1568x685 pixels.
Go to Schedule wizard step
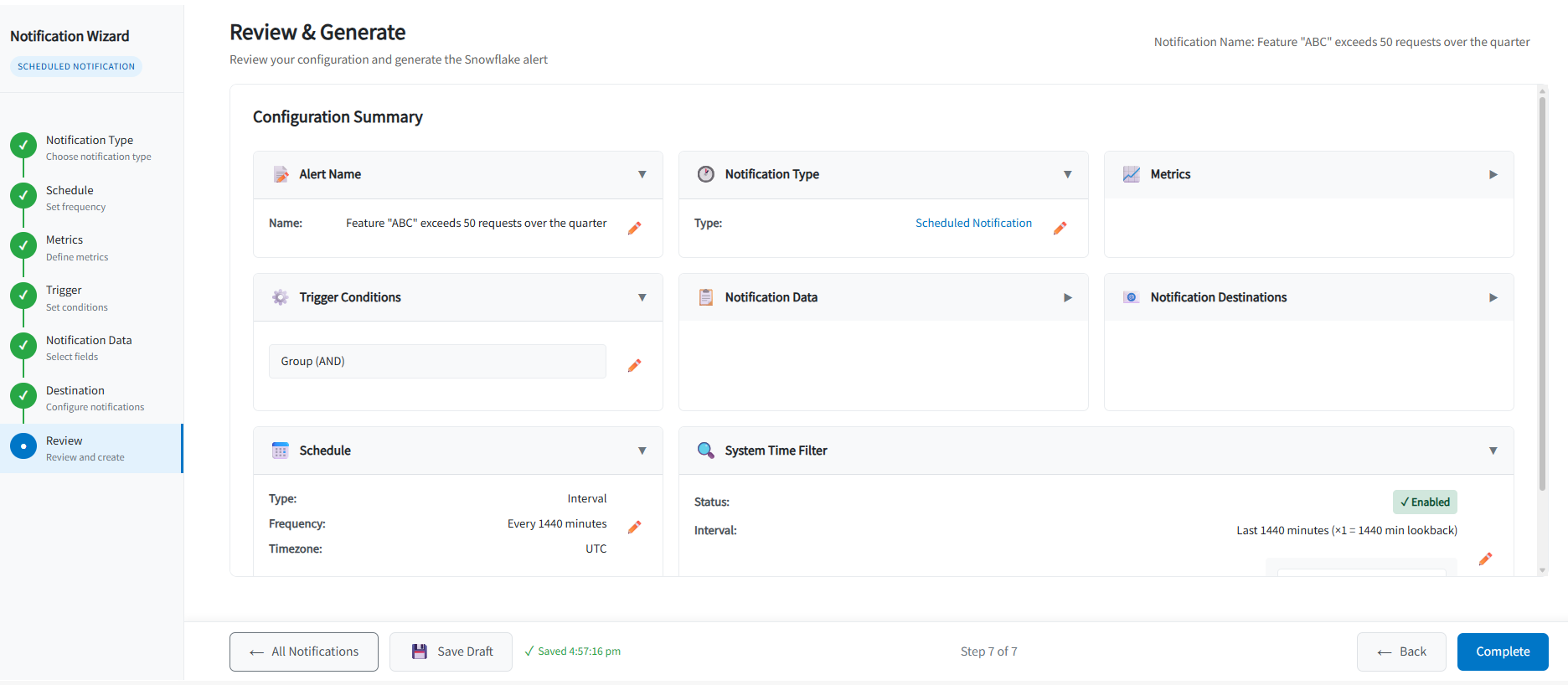[91, 198]
